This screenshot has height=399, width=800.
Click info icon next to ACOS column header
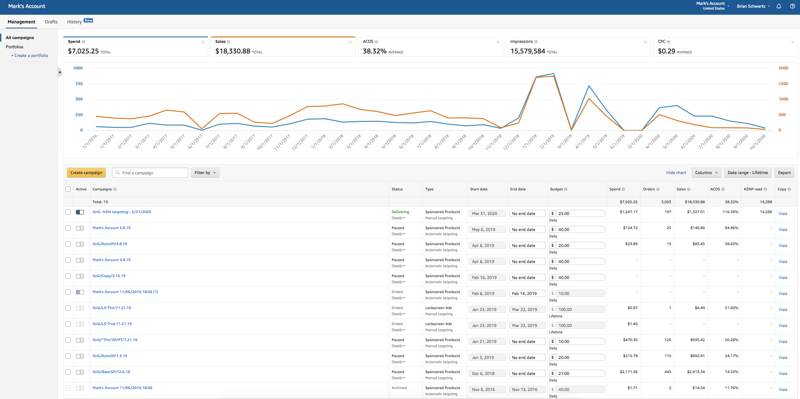pyautogui.click(x=722, y=189)
